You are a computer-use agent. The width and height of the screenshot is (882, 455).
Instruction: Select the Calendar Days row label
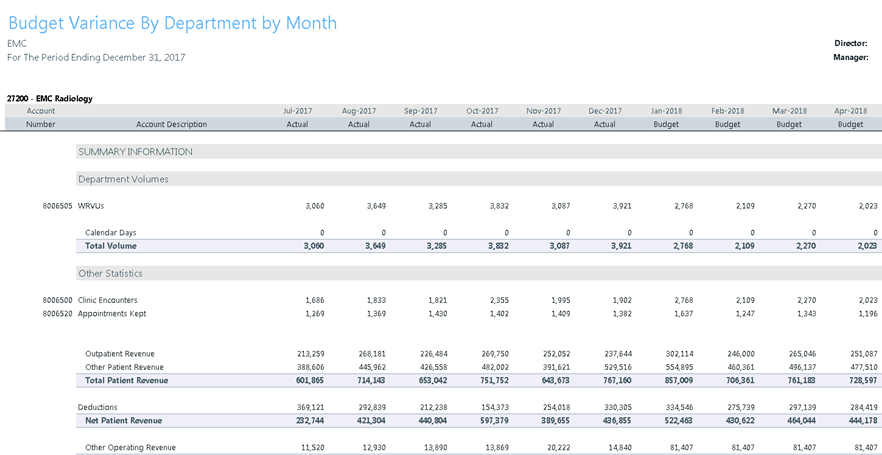click(x=110, y=232)
